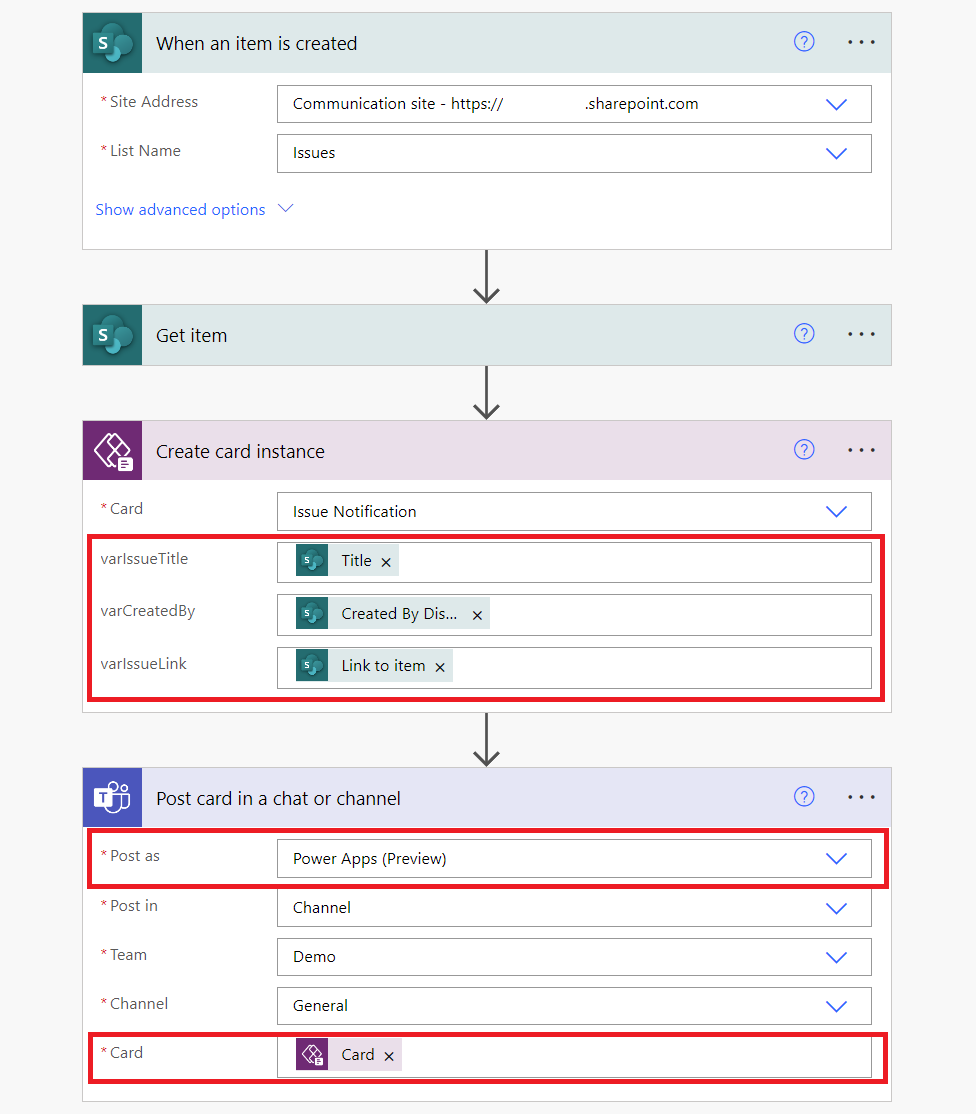Open the help icon on Create card instance

pyautogui.click(x=804, y=449)
